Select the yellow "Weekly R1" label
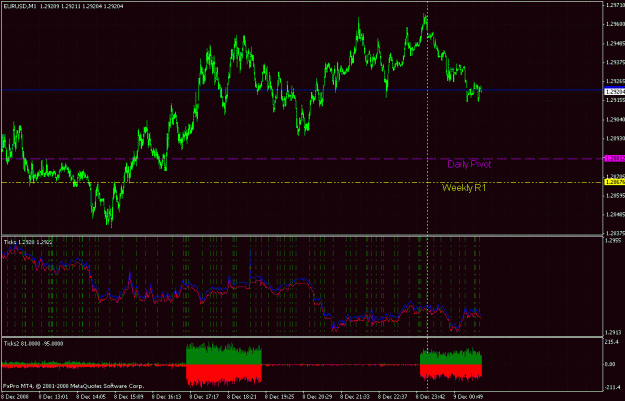Image resolution: width=625 pixels, height=401 pixels. 464,188
